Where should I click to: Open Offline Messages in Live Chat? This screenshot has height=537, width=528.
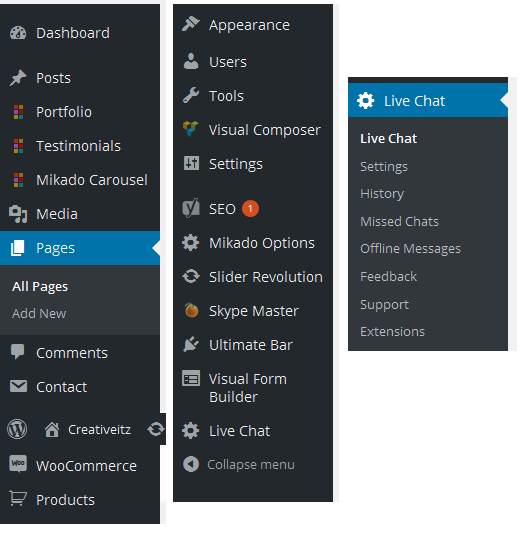(410, 249)
